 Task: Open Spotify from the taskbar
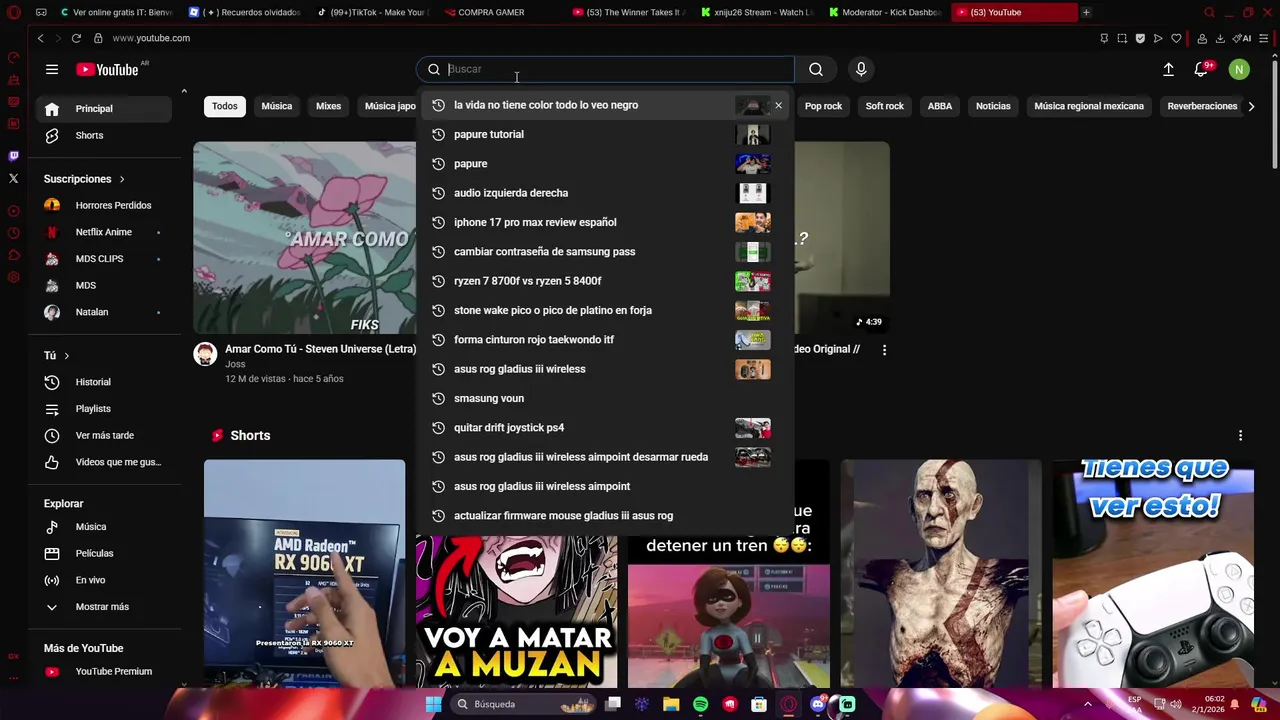700,704
